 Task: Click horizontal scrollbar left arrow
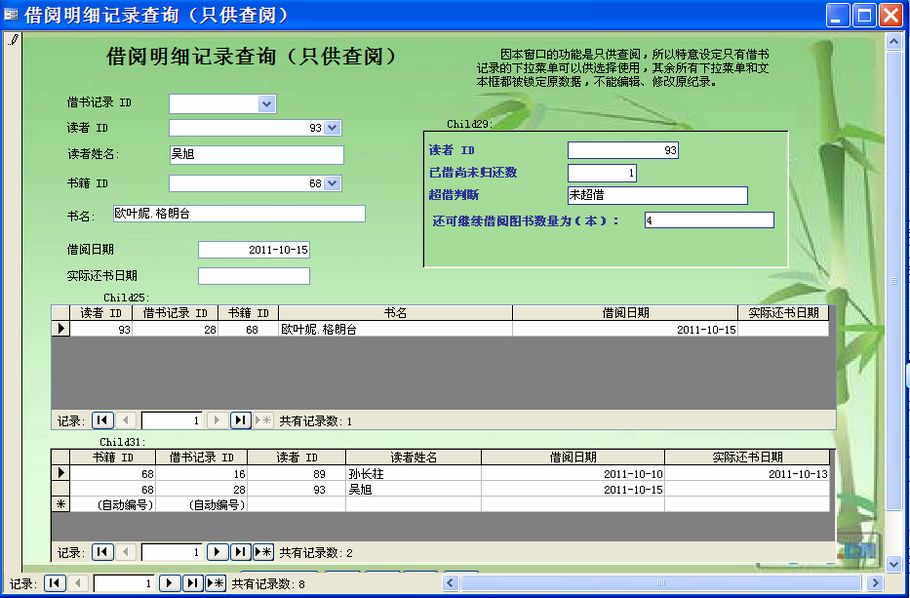451,583
